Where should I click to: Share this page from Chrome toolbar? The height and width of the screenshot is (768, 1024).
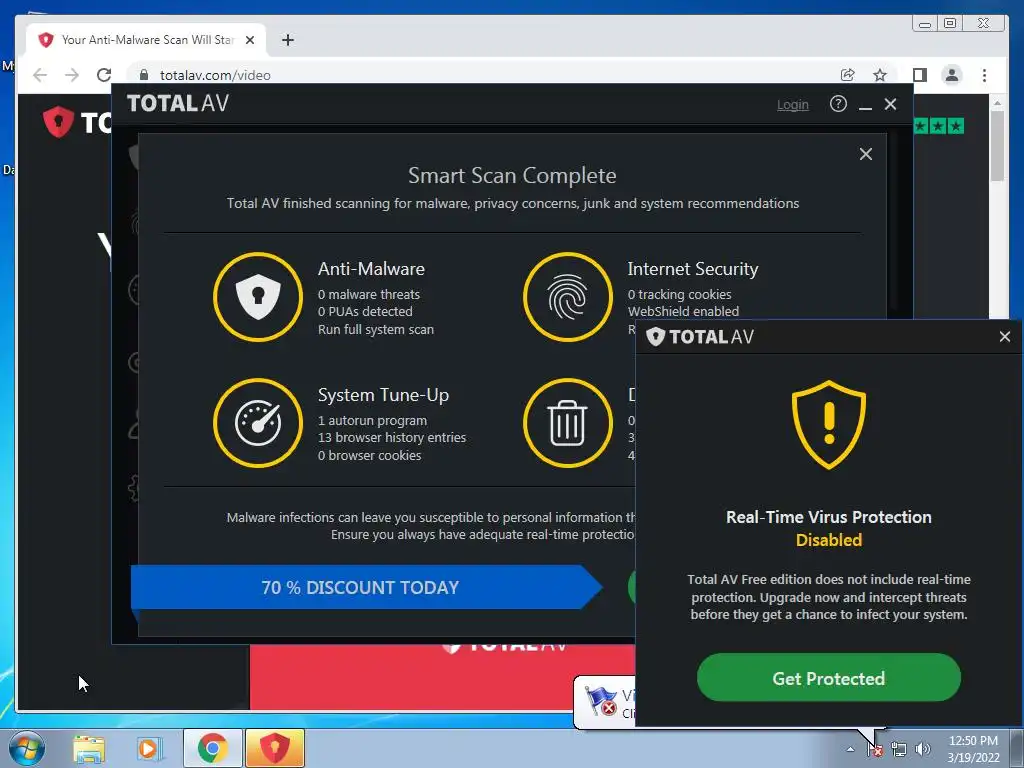pos(848,75)
